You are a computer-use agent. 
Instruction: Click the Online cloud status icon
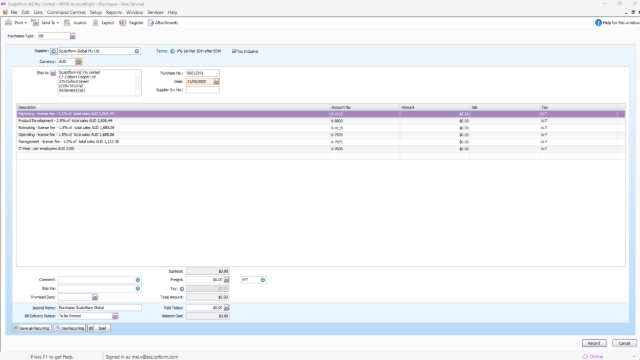pyautogui.click(x=585, y=356)
